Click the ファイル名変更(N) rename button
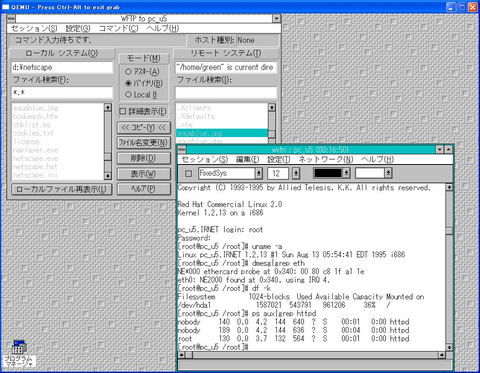The width and height of the screenshot is (480, 373). click(x=144, y=143)
